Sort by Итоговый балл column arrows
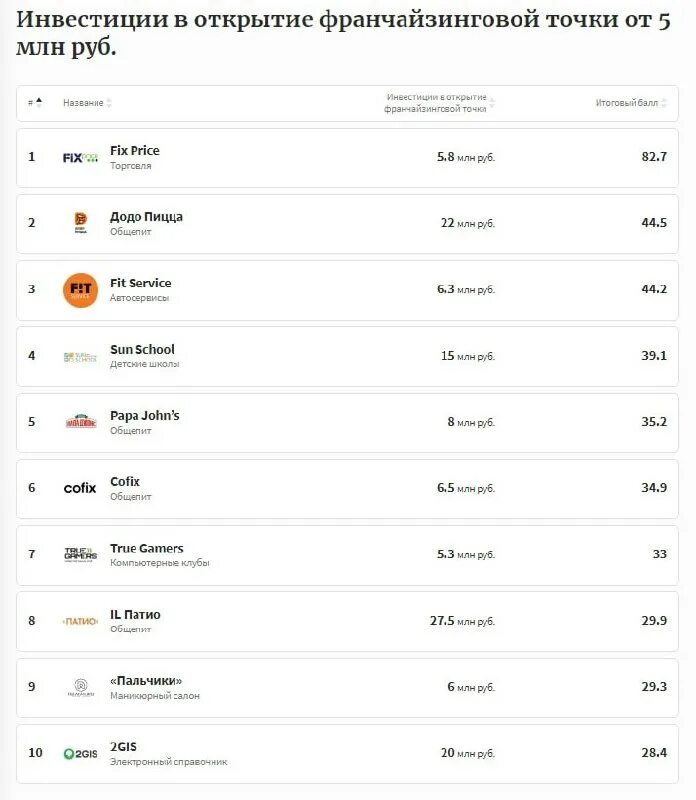This screenshot has width=696, height=800. [x=663, y=103]
